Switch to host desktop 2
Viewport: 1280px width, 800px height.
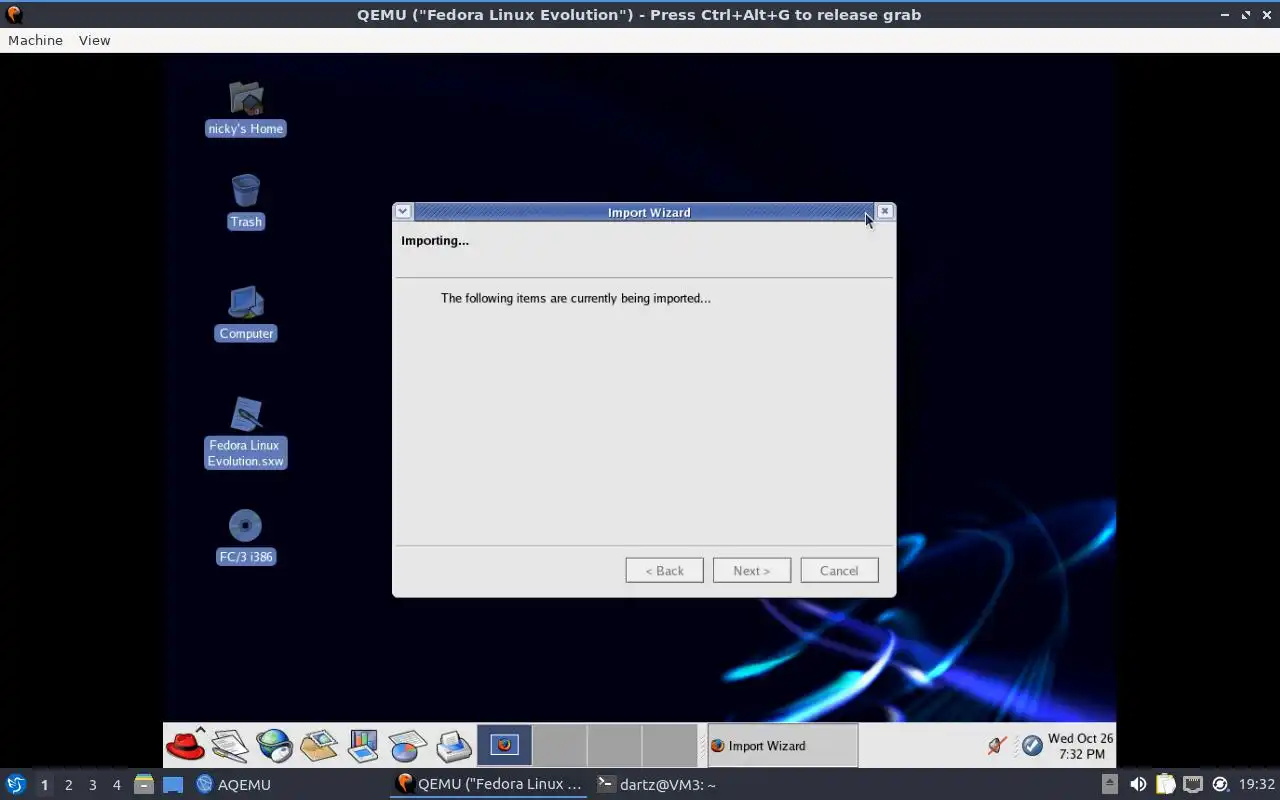tap(68, 785)
